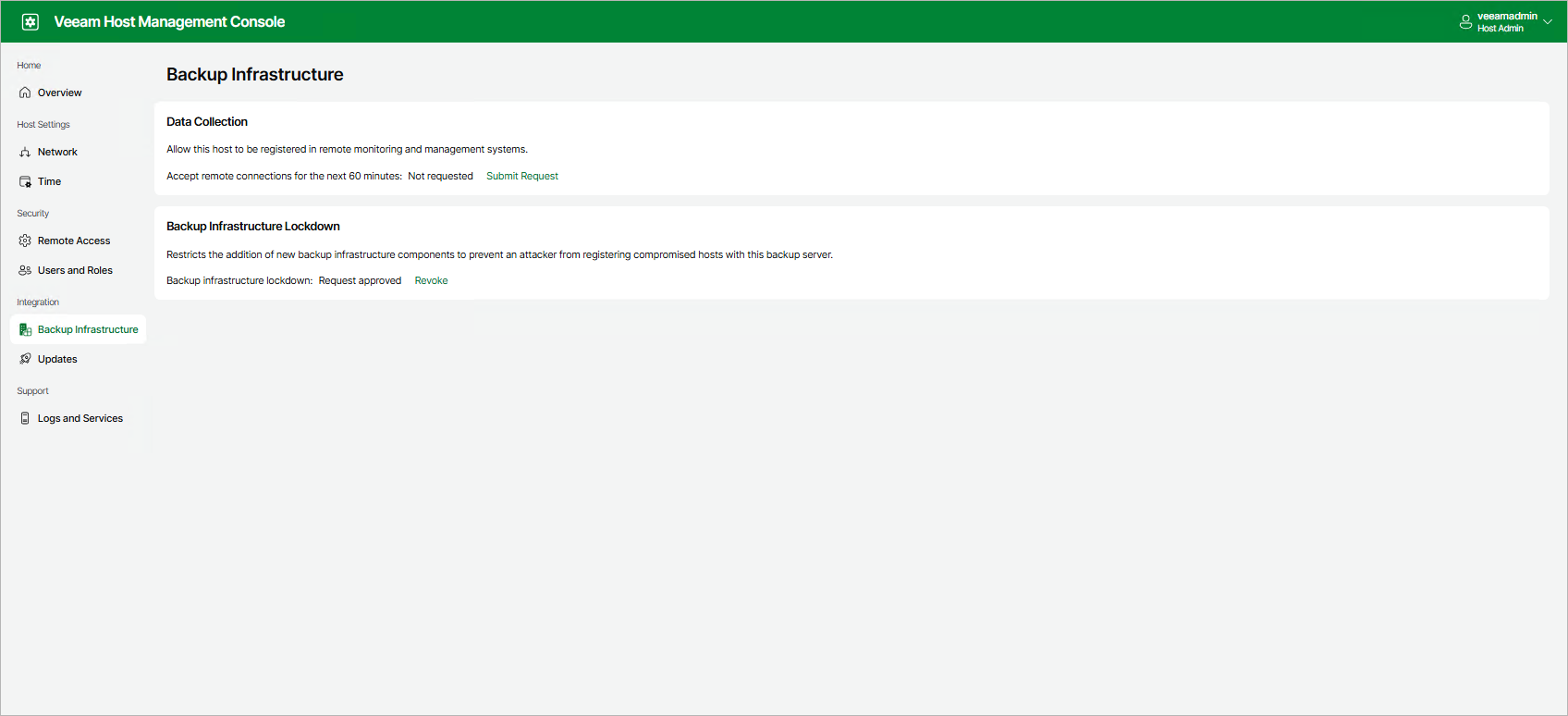Revoke the backup infrastructure lockdown request
This screenshot has height=716, width=1568.
point(431,280)
